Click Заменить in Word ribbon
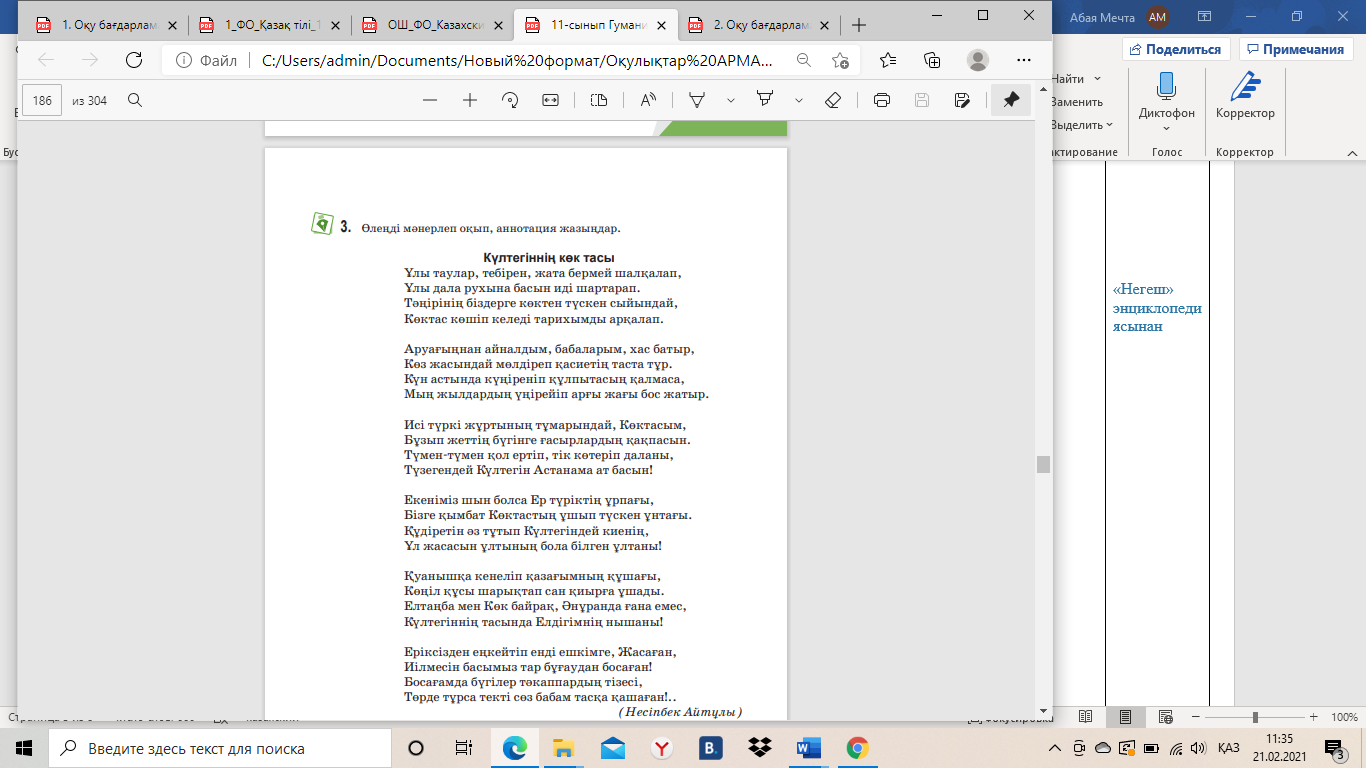1366x768 pixels. click(1076, 102)
